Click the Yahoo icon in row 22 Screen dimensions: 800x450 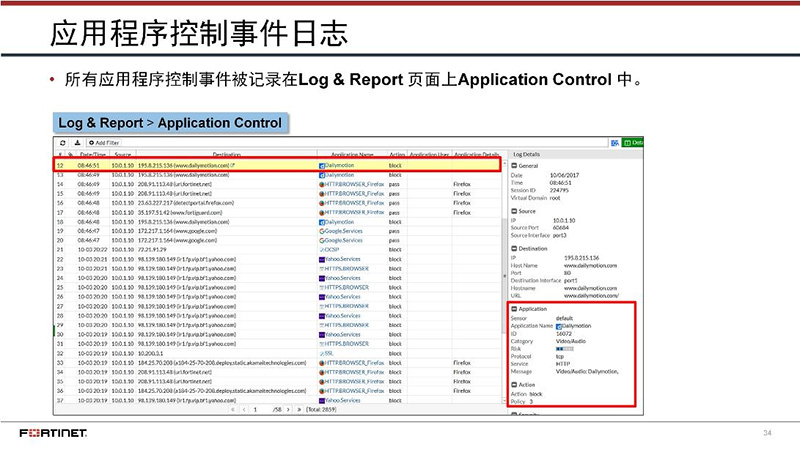click(322, 259)
